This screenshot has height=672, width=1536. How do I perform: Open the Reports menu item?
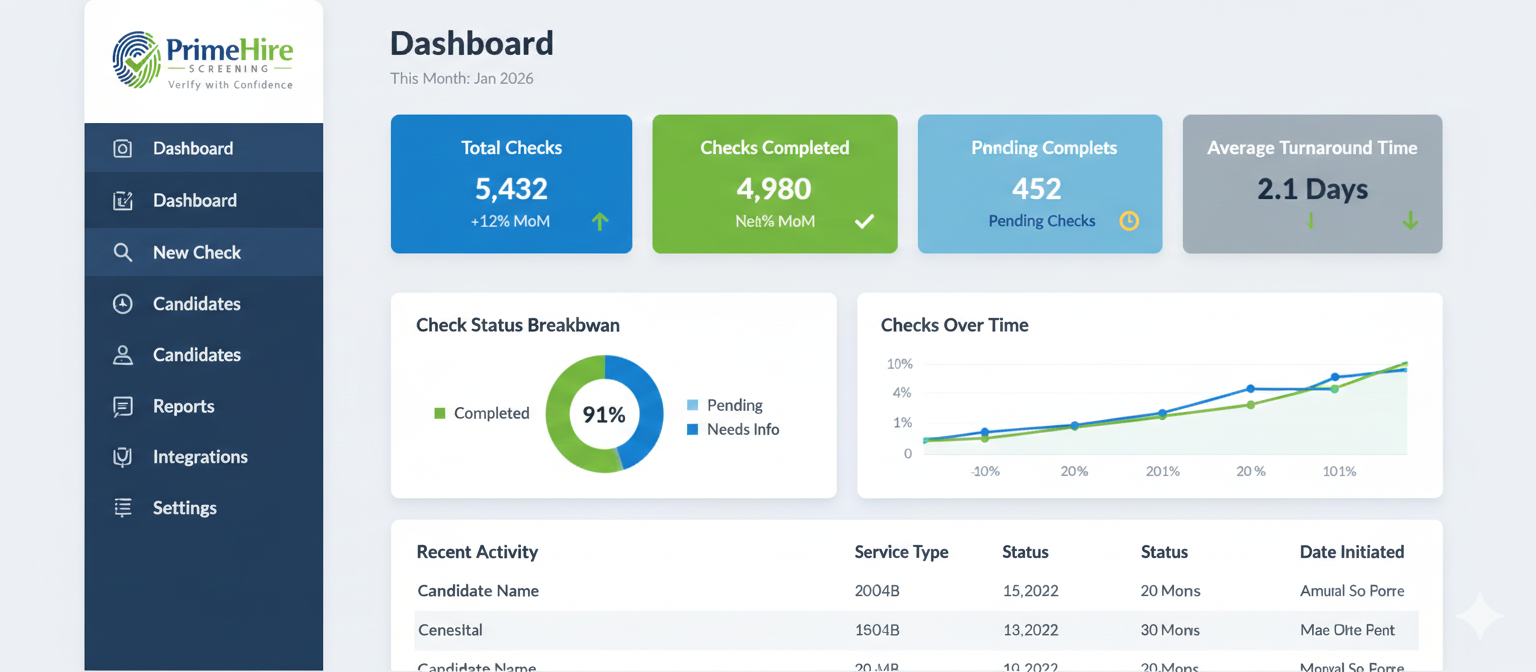click(x=183, y=406)
